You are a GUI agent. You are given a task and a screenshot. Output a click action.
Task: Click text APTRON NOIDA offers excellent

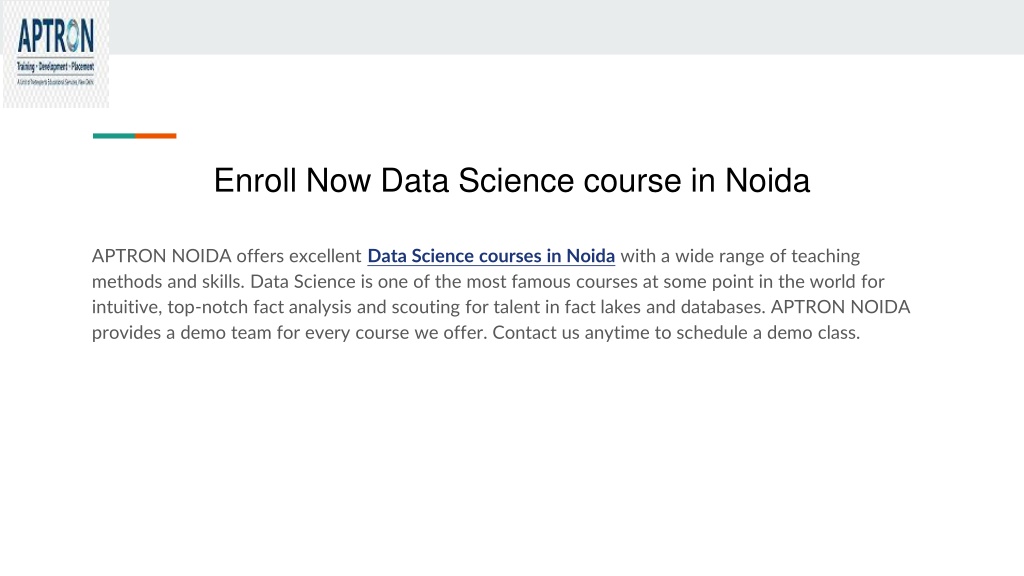227,256
